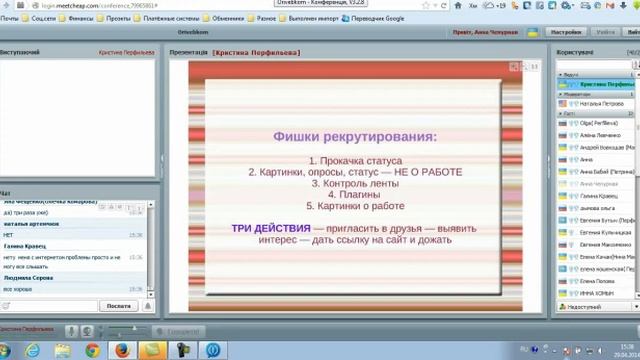Click the chat scrollbar down arrow
The image size is (640, 360).
point(151,294)
